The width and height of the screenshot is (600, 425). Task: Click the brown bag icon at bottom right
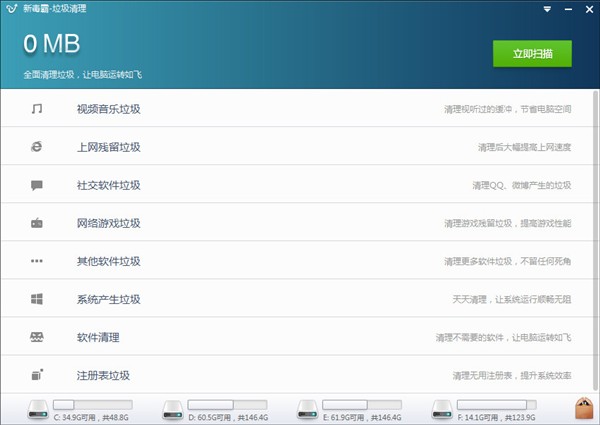[584, 408]
